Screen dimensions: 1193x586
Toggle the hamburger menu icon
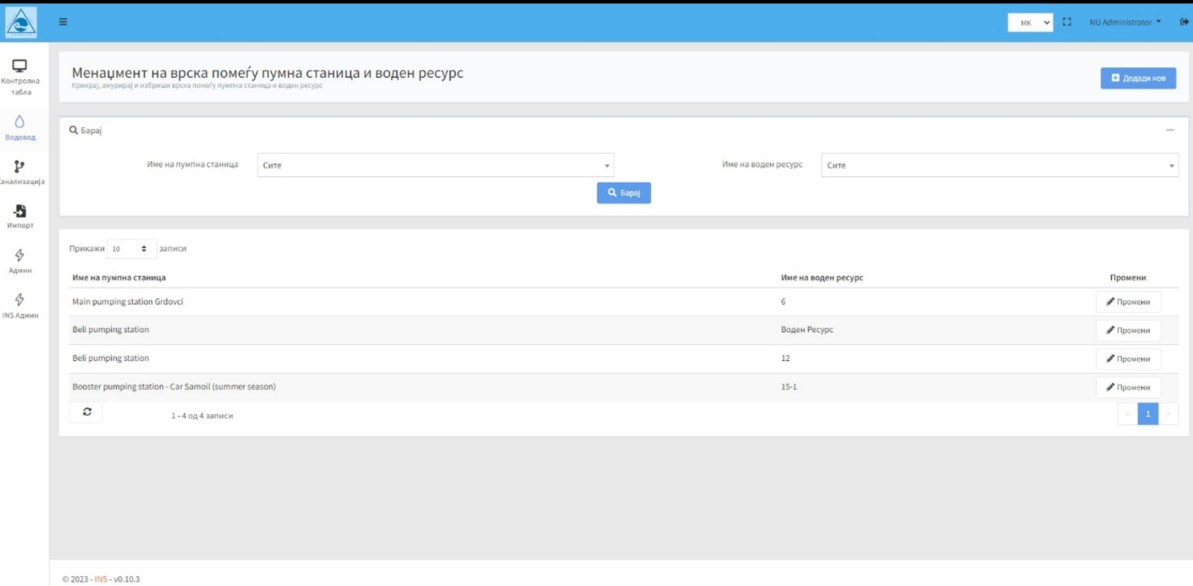pos(63,22)
